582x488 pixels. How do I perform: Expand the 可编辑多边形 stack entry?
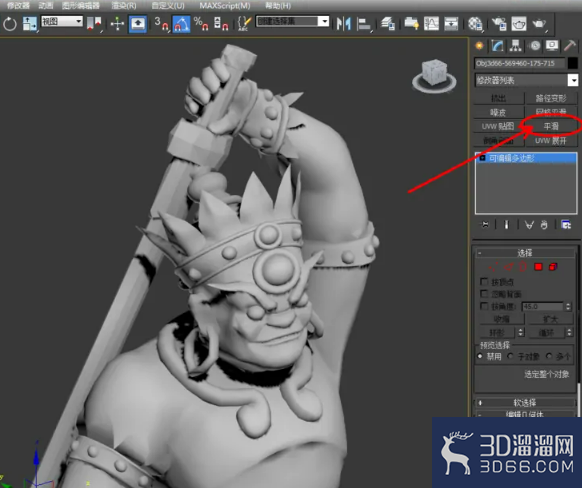tap(483, 158)
